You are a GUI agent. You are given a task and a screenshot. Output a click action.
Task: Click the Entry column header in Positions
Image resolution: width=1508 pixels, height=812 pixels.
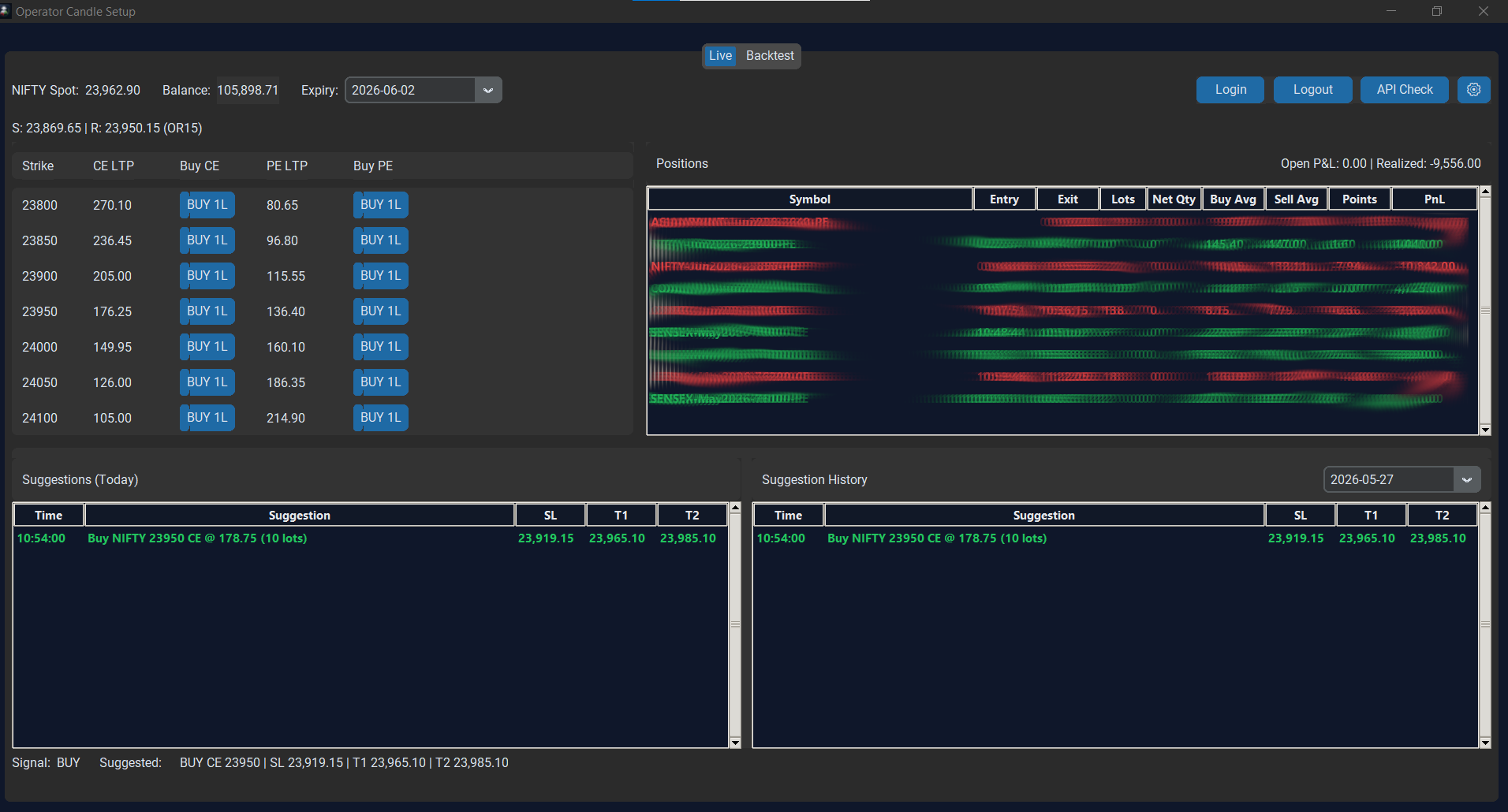[1004, 199]
